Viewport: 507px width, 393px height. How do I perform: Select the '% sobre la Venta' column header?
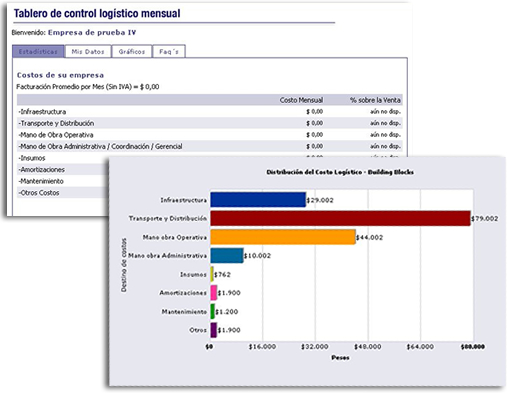375,100
